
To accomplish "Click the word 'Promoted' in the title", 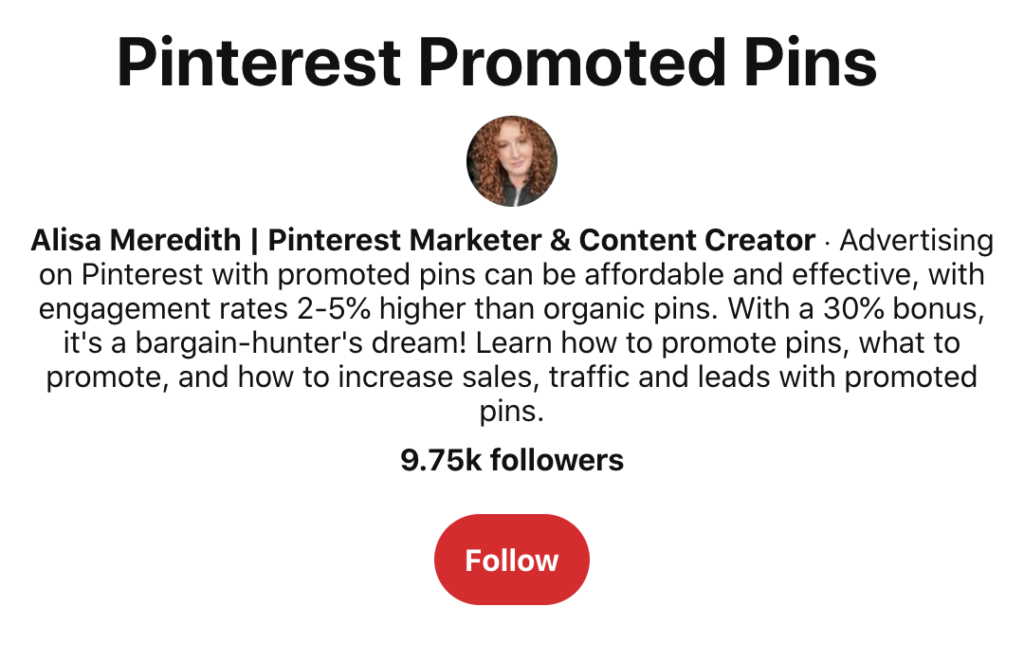I will pyautogui.click(x=574, y=62).
